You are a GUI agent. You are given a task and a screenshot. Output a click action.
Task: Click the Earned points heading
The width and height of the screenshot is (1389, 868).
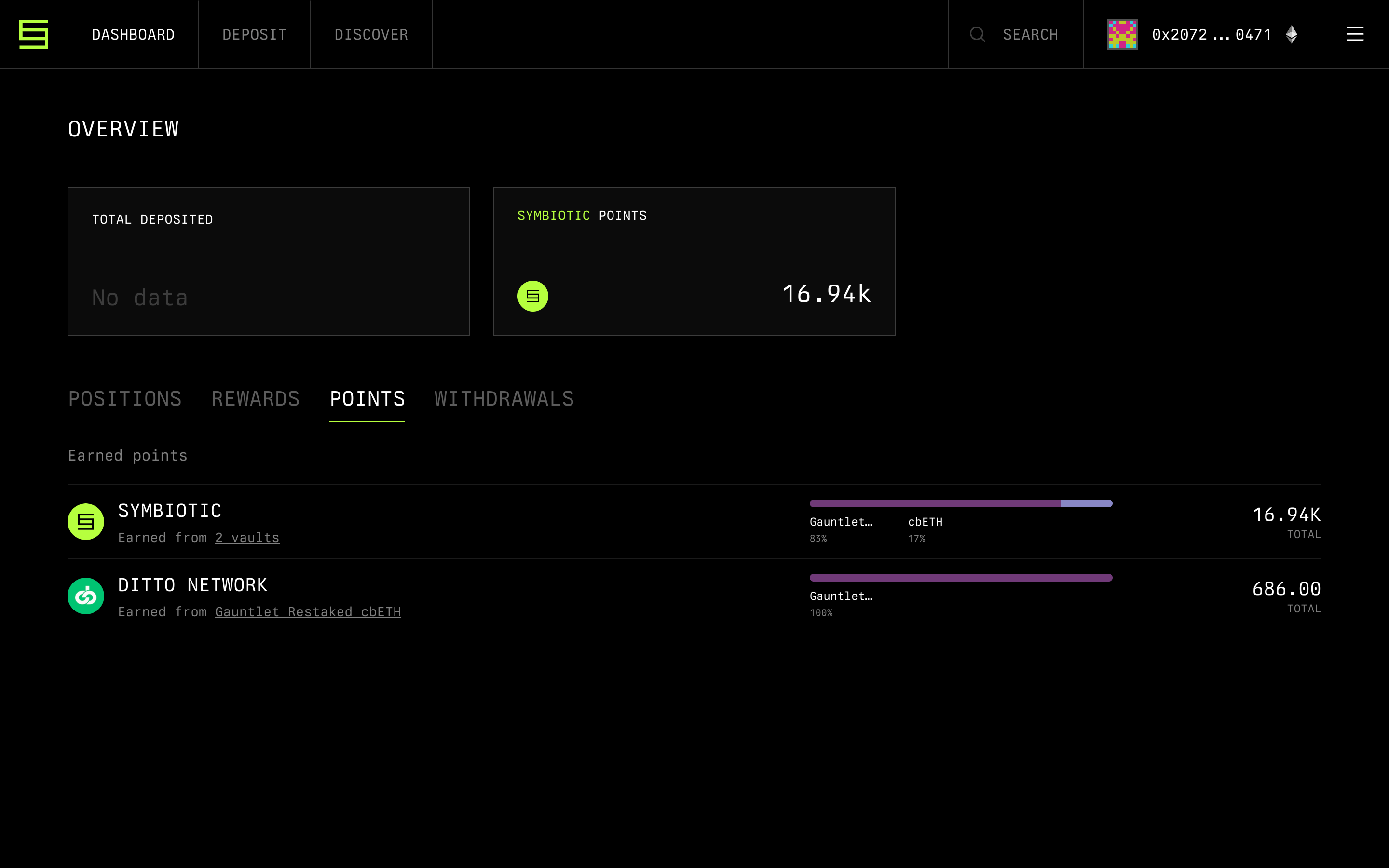(127, 456)
